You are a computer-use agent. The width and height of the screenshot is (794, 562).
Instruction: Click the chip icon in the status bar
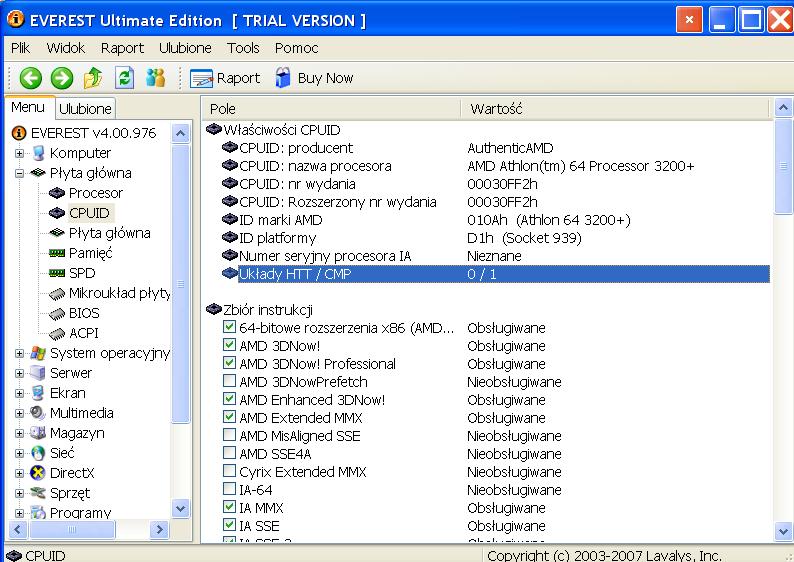point(14,555)
